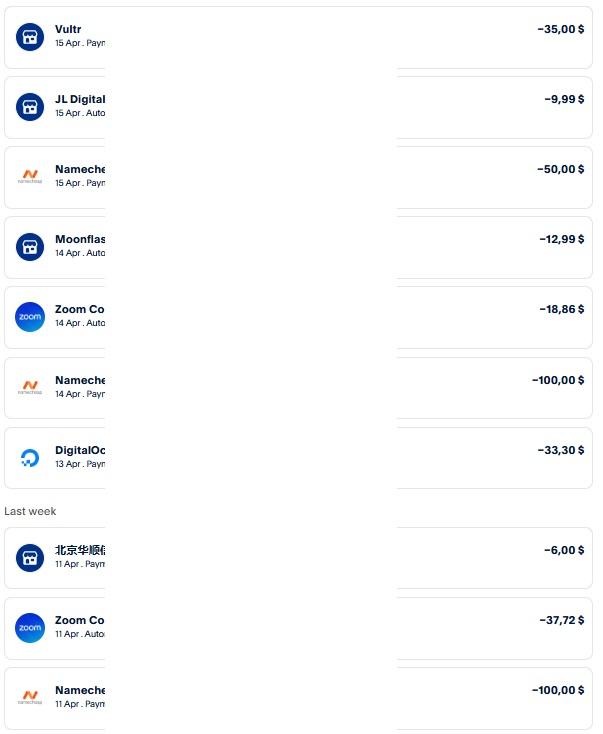Select the −35,00 $ Vultr amount

560,30
